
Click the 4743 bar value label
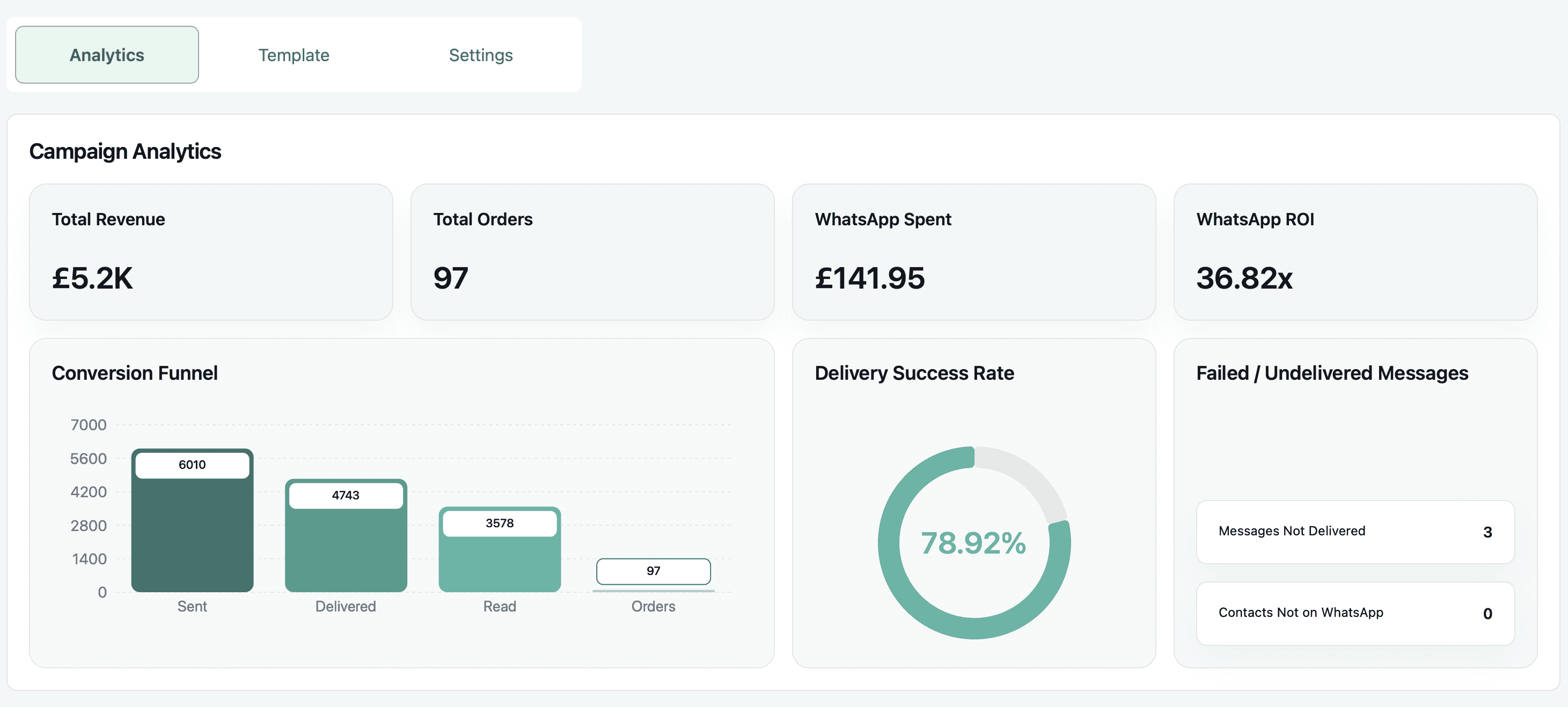point(345,495)
